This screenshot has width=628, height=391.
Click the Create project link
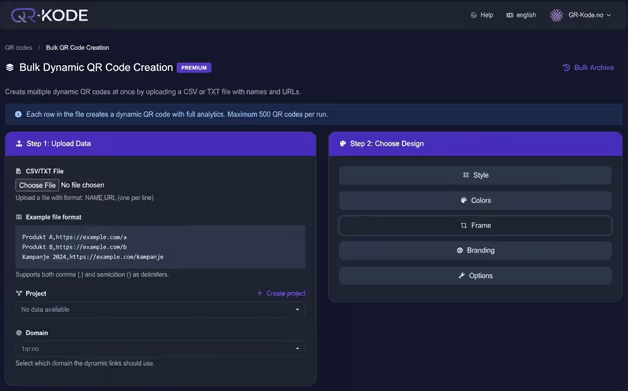pos(286,294)
